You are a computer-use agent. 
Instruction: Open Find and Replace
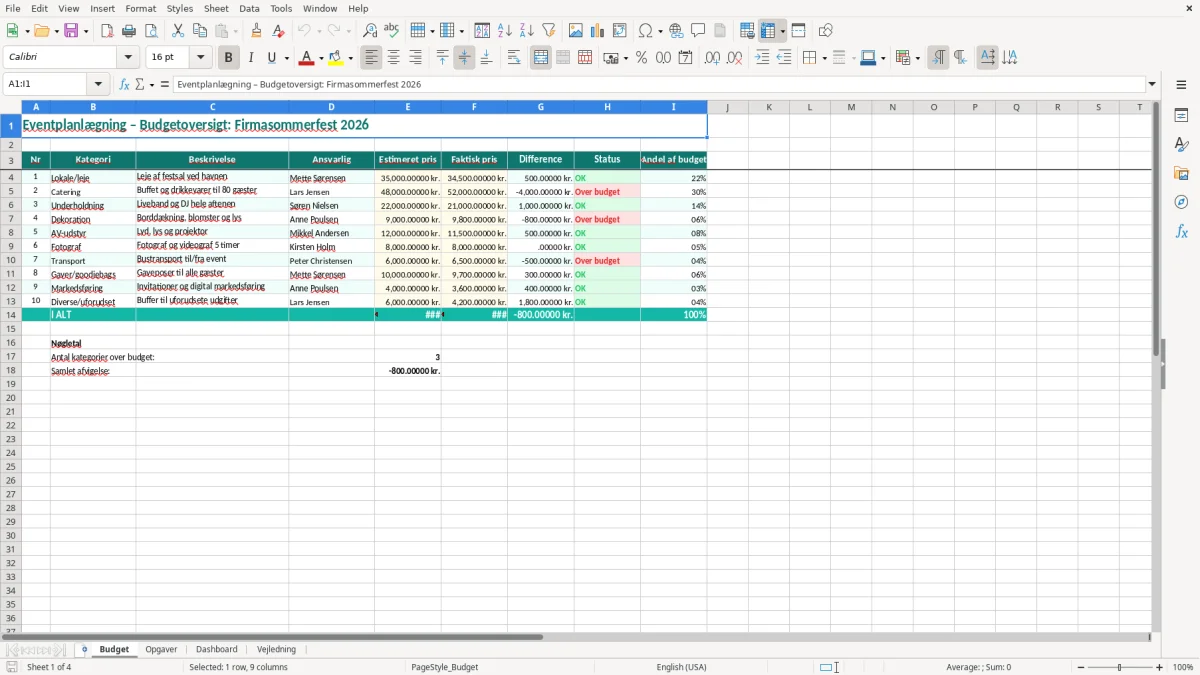pyautogui.click(x=370, y=31)
